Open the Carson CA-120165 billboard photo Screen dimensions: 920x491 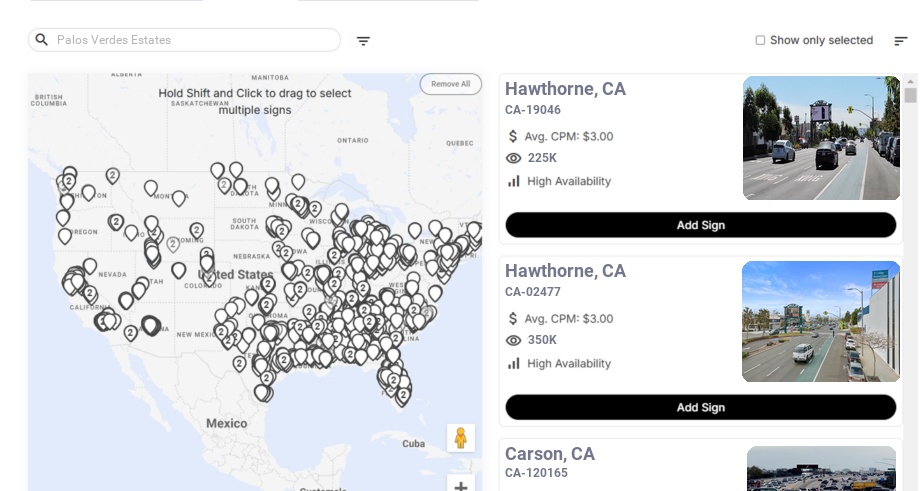click(x=821, y=468)
